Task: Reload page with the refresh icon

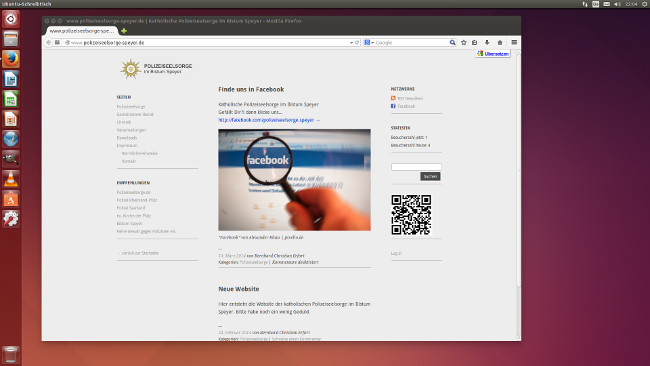Action: [x=357, y=42]
